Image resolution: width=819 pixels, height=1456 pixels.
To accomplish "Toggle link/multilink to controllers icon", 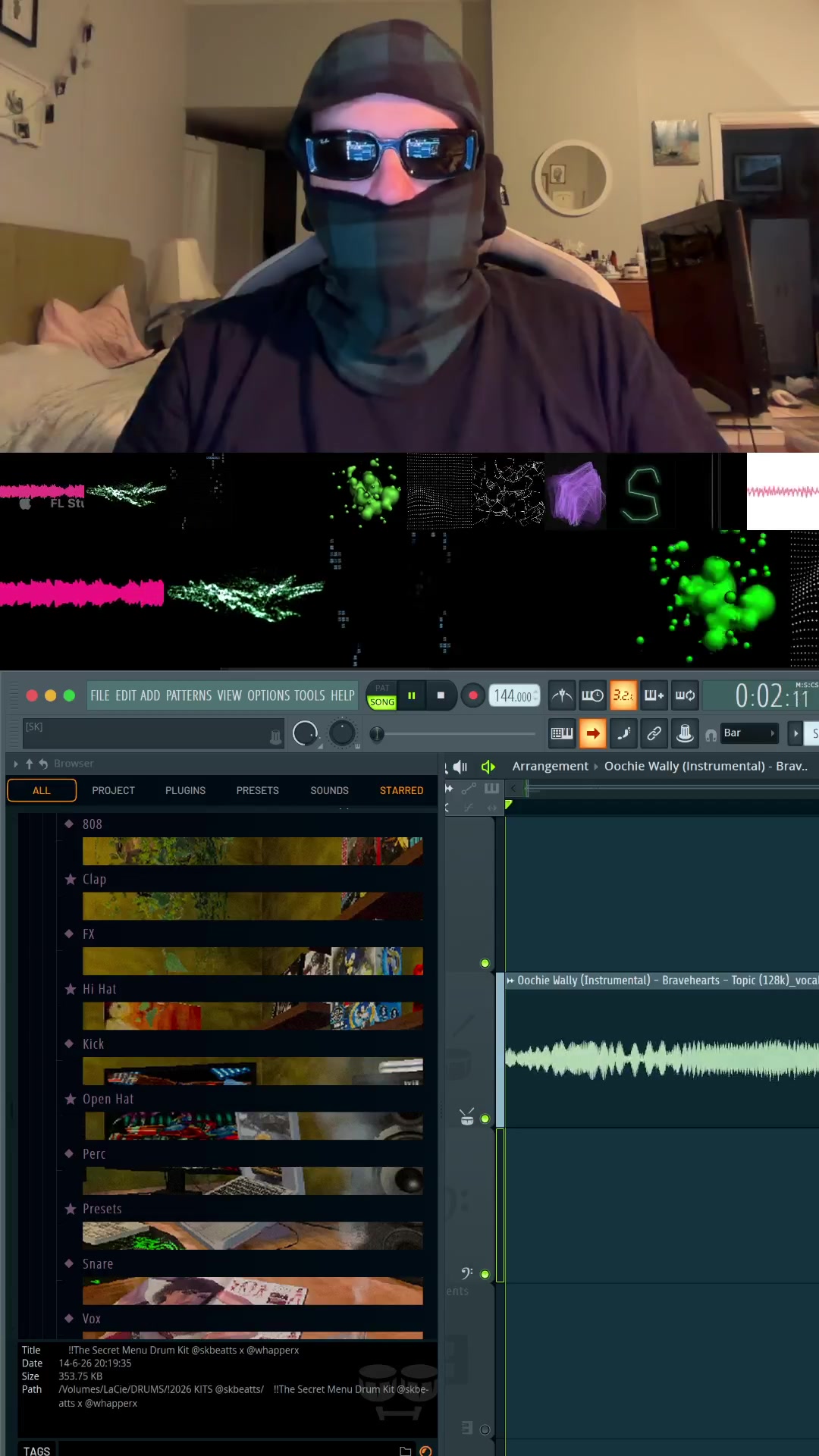I will click(x=654, y=733).
